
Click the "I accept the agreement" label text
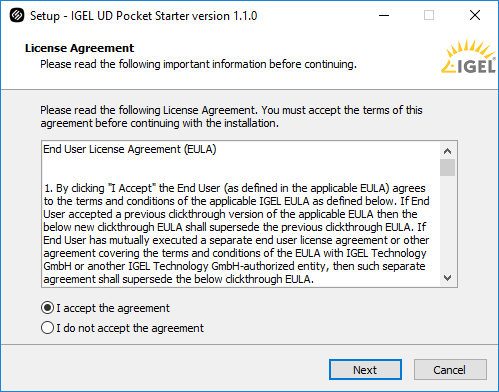pos(113,308)
